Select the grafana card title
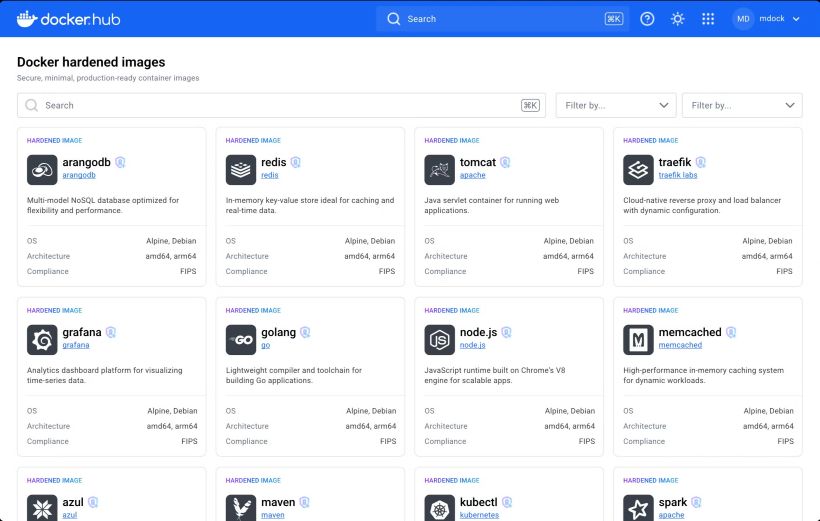The image size is (820, 521). point(82,332)
